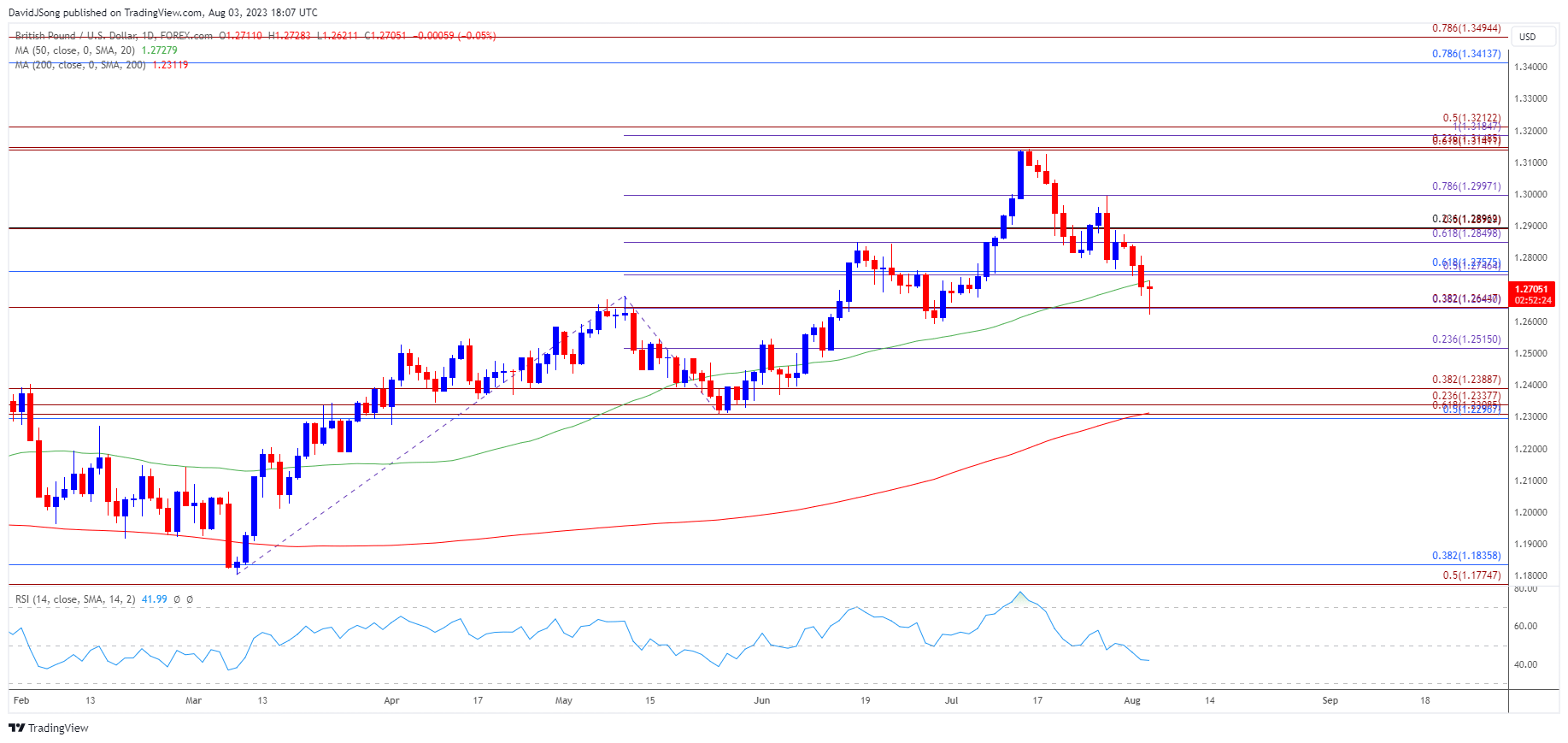
Task: Click the 0.5(1.17747) Fibonacci label
Action: [x=1471, y=575]
